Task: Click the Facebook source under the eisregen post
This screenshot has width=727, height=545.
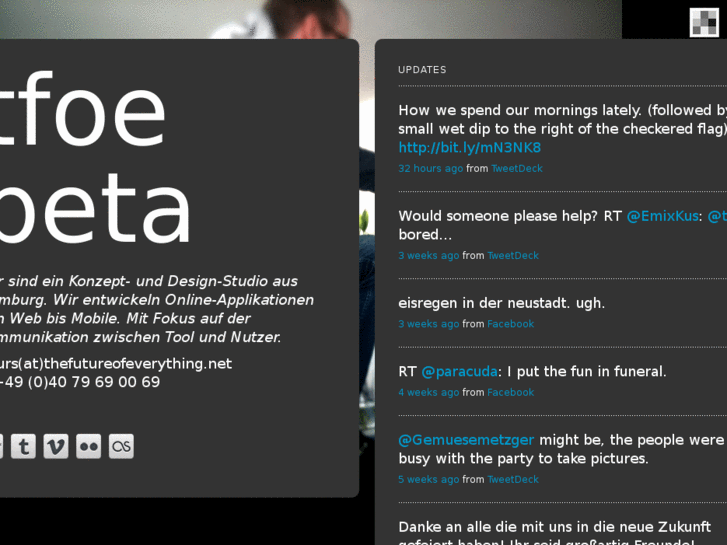Action: [510, 324]
